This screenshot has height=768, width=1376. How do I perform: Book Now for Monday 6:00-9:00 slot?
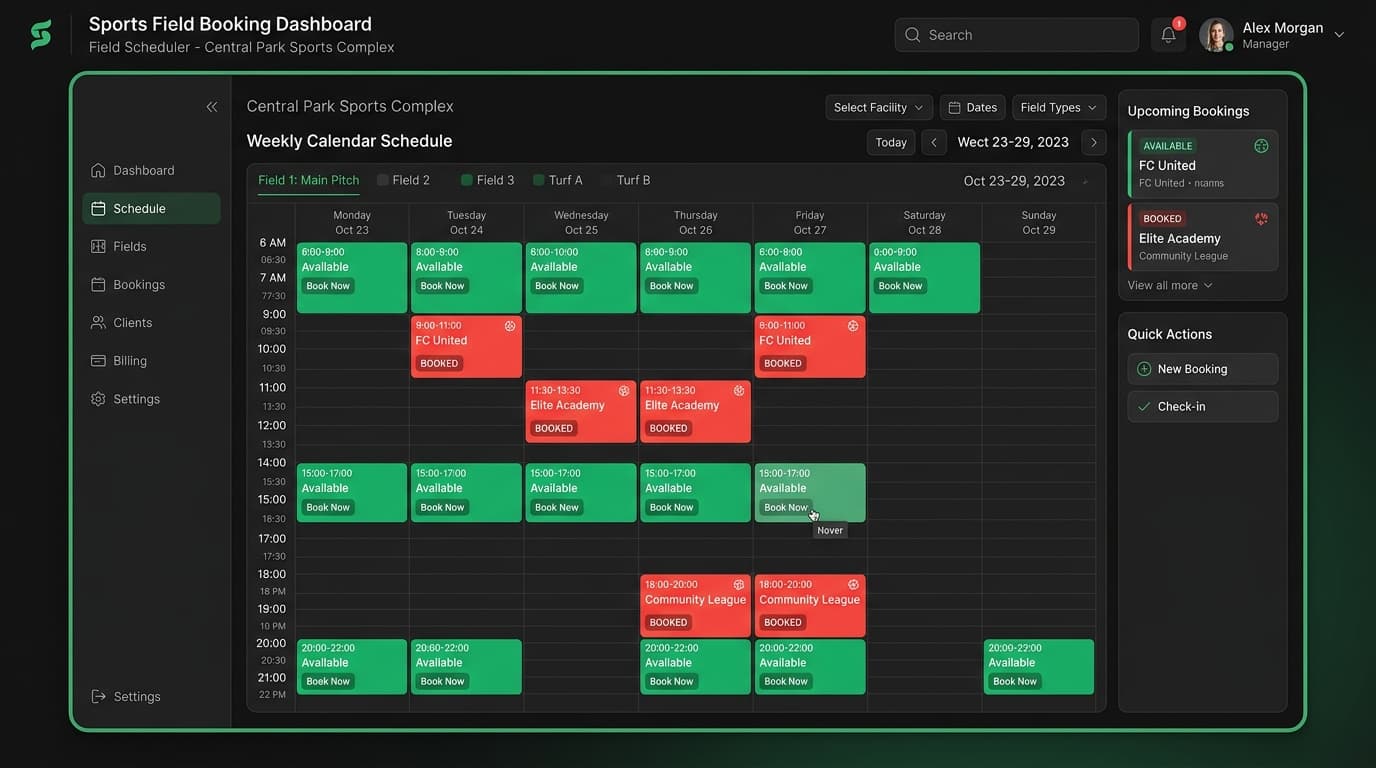[328, 286]
